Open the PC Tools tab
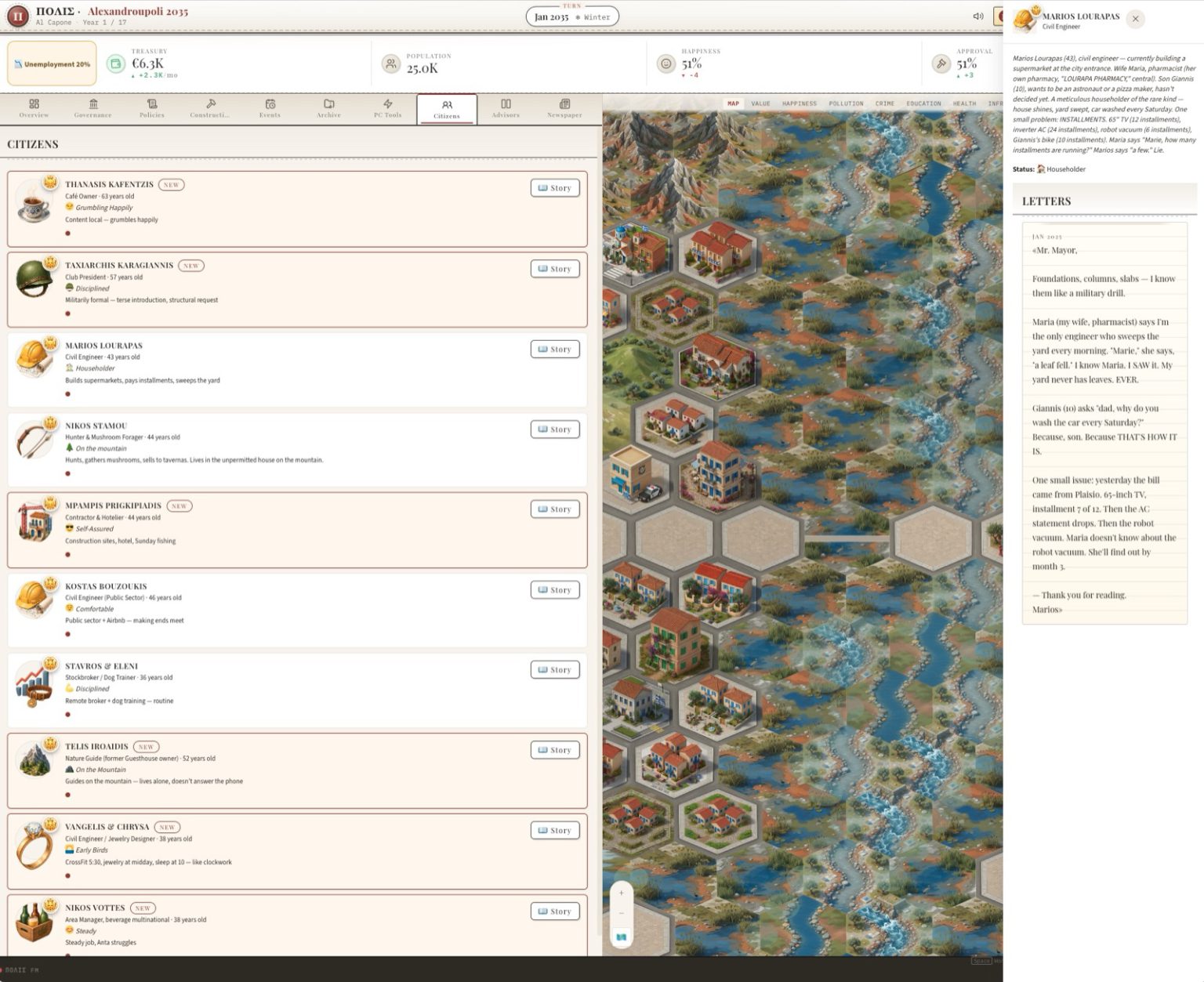The width and height of the screenshot is (1204, 982). click(x=387, y=109)
